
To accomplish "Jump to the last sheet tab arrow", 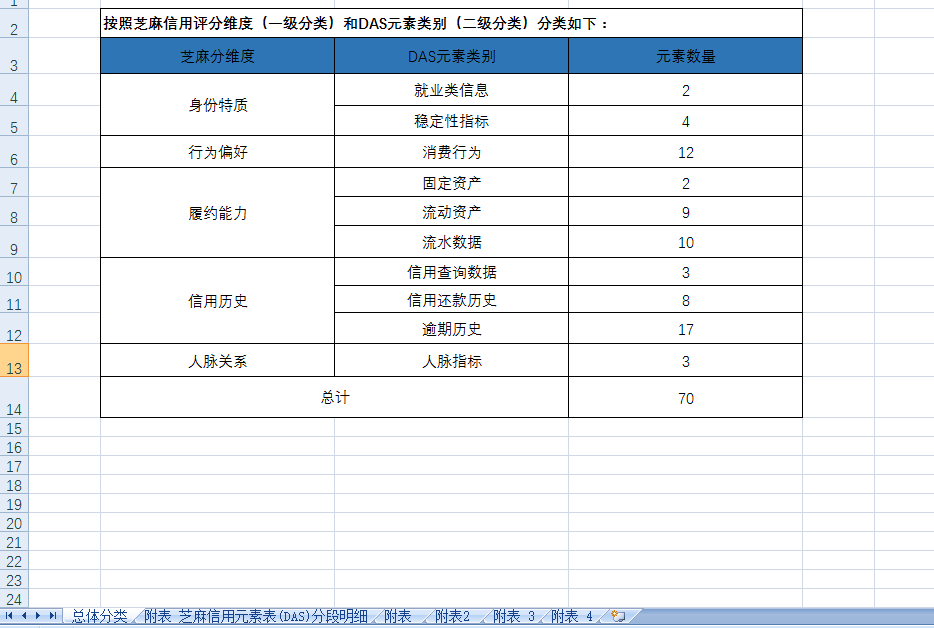I will (52, 615).
